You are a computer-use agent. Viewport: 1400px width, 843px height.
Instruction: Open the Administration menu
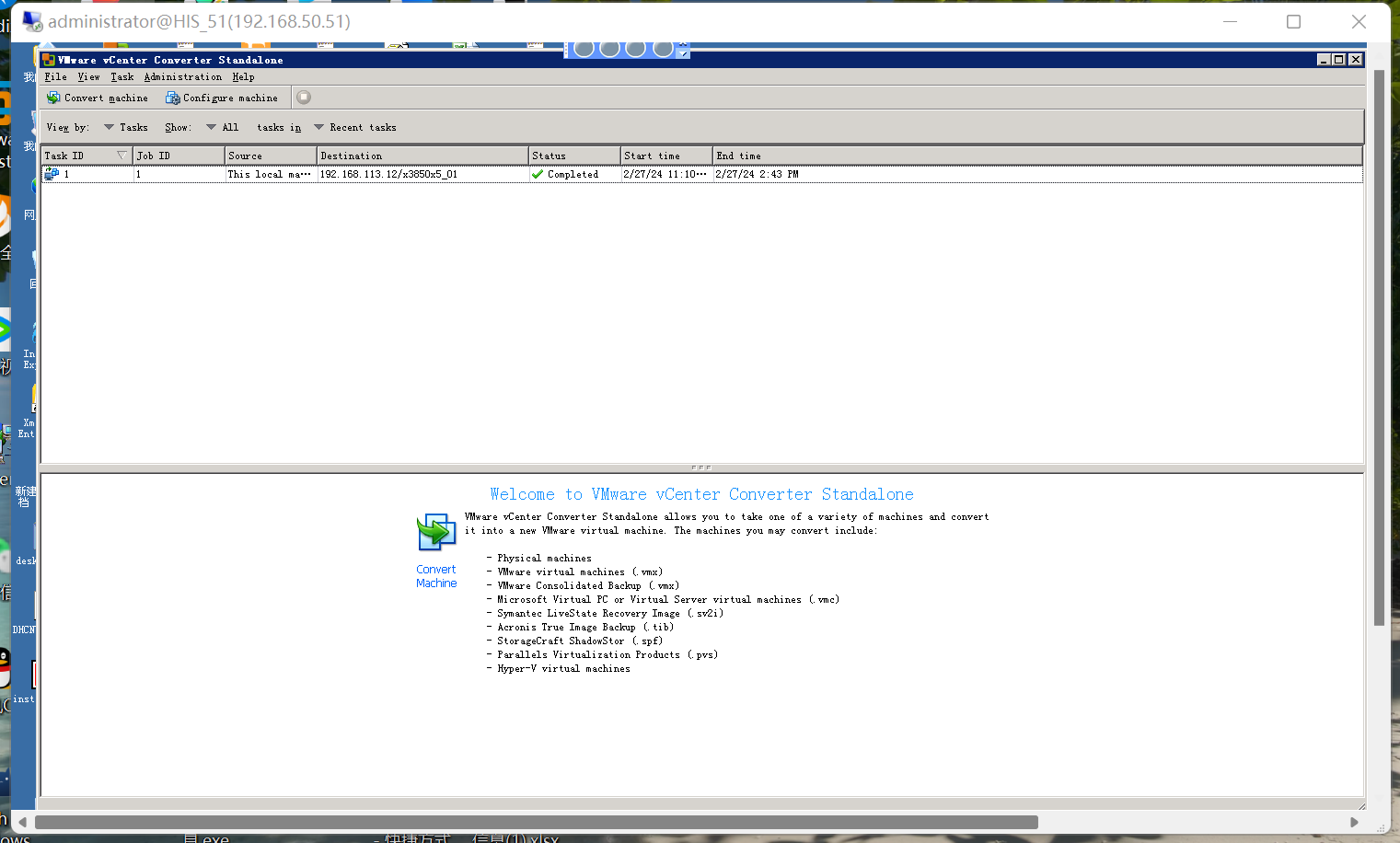click(183, 77)
